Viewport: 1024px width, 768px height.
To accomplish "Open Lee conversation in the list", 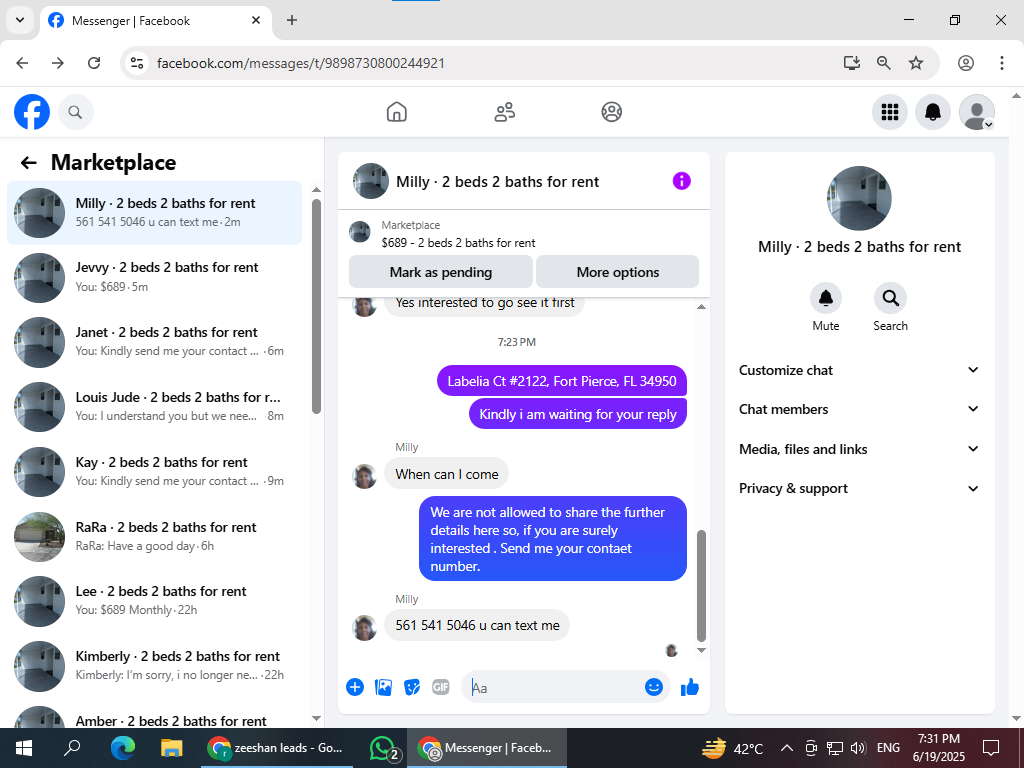I will tap(155, 601).
